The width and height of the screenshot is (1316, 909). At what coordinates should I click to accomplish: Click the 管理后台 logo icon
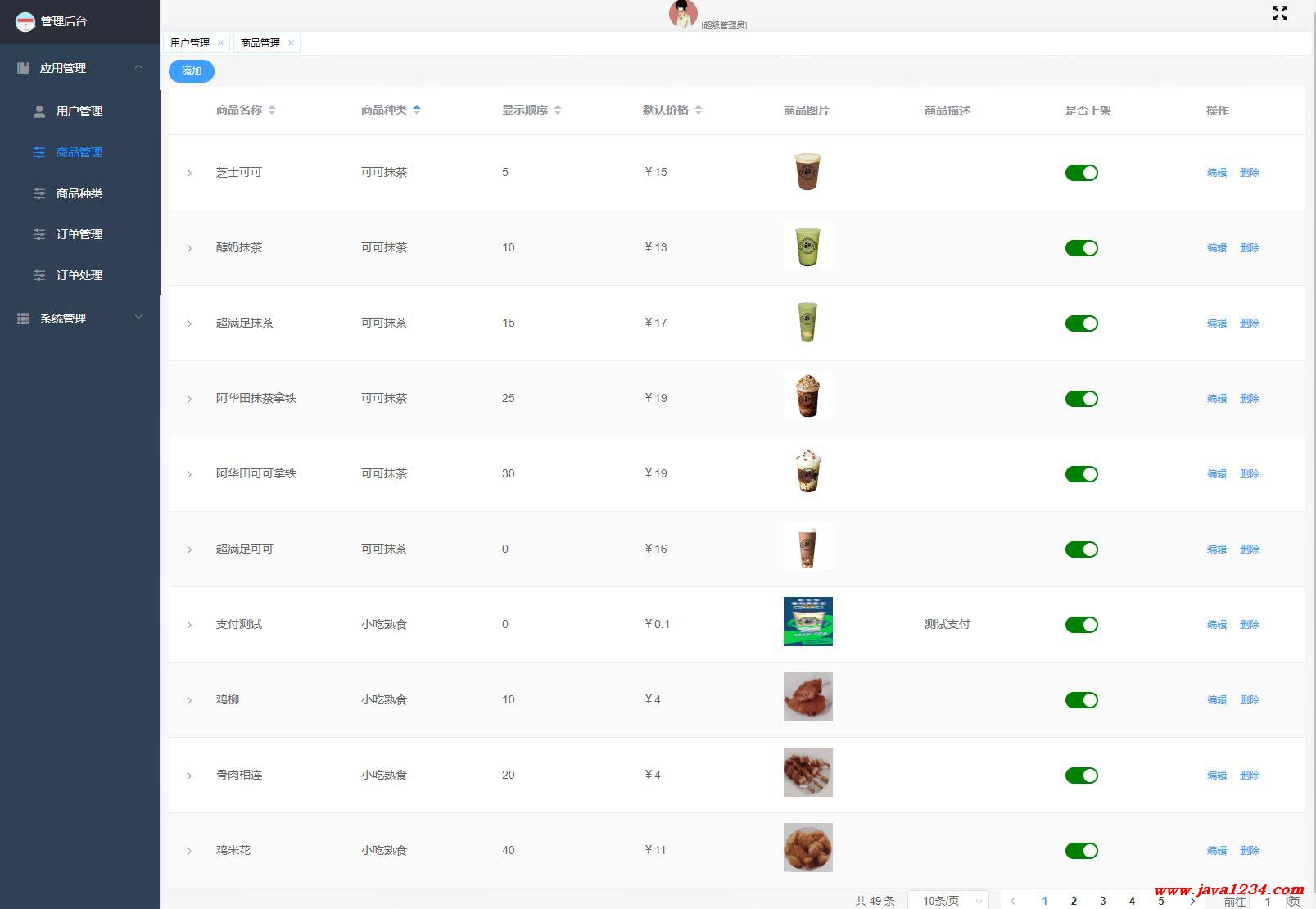[x=25, y=21]
